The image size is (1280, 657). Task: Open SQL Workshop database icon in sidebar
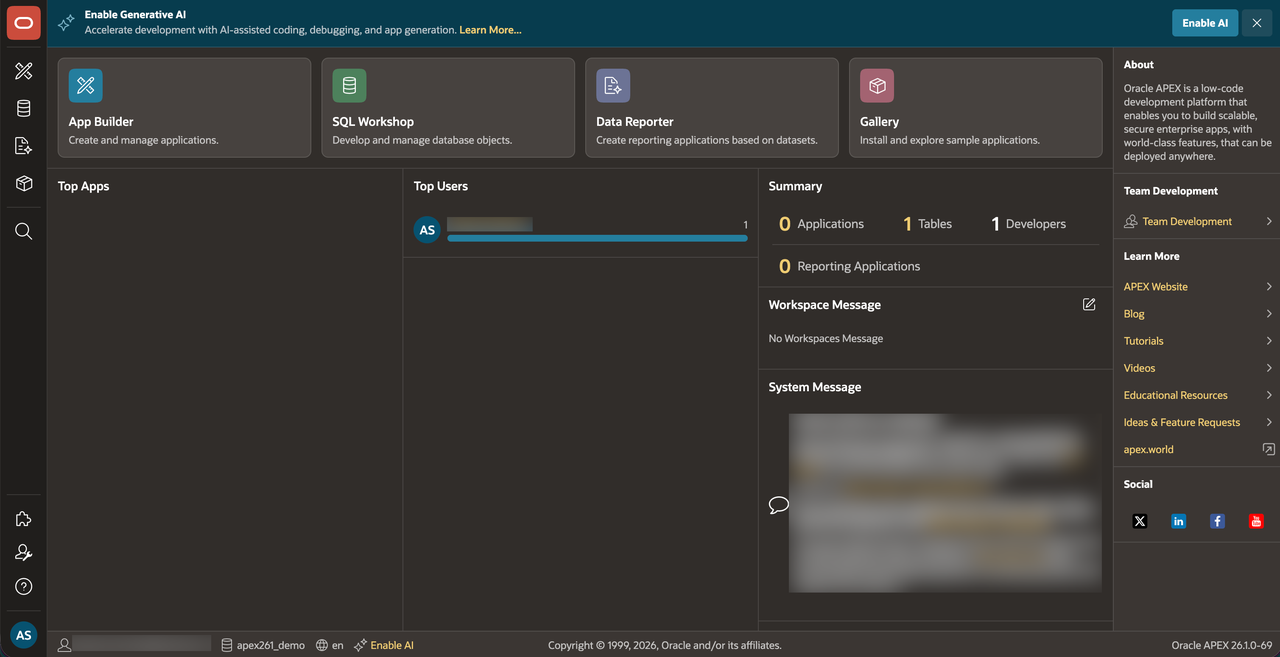pyautogui.click(x=24, y=109)
